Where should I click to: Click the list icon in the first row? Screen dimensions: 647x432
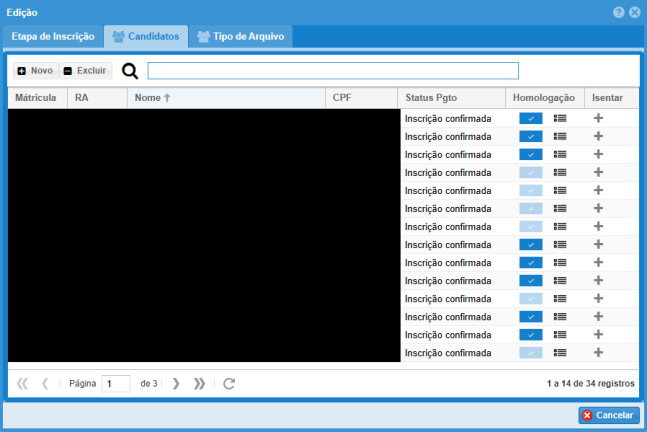coord(560,118)
